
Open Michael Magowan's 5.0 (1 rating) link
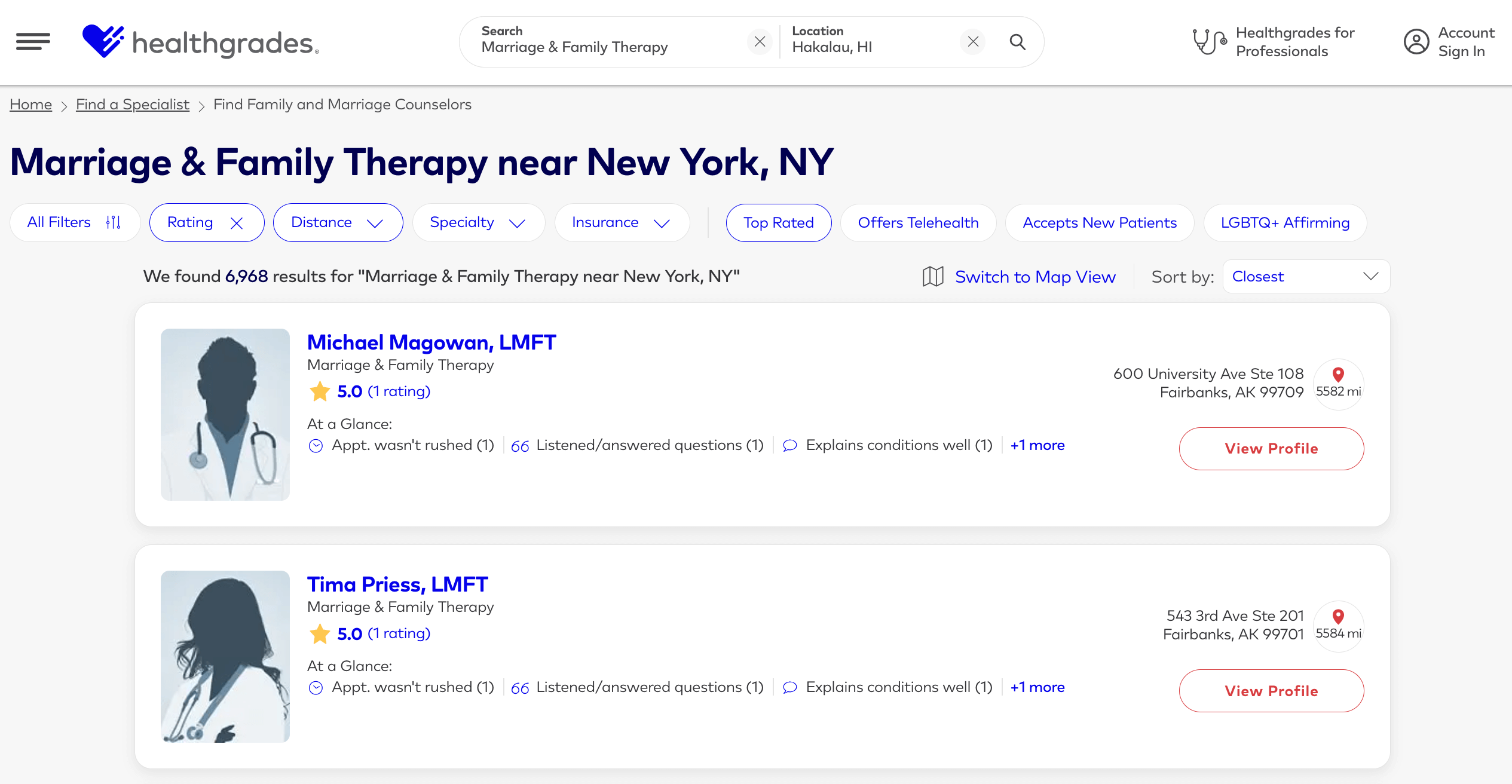pyautogui.click(x=384, y=391)
